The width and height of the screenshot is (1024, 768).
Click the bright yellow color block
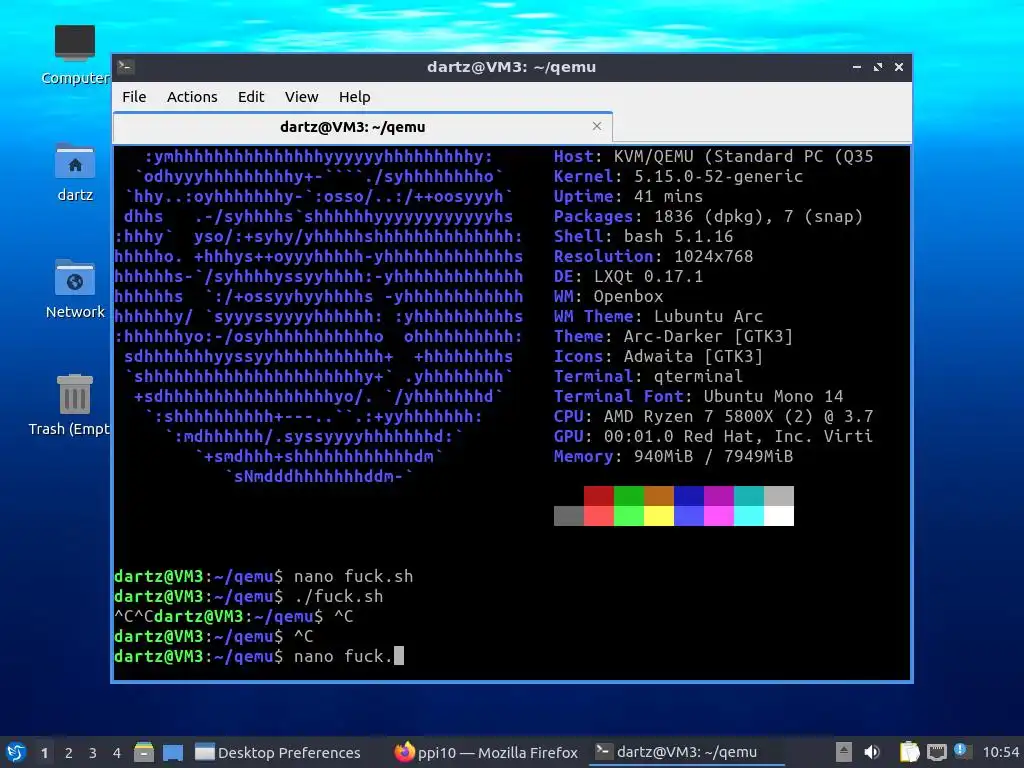point(659,516)
